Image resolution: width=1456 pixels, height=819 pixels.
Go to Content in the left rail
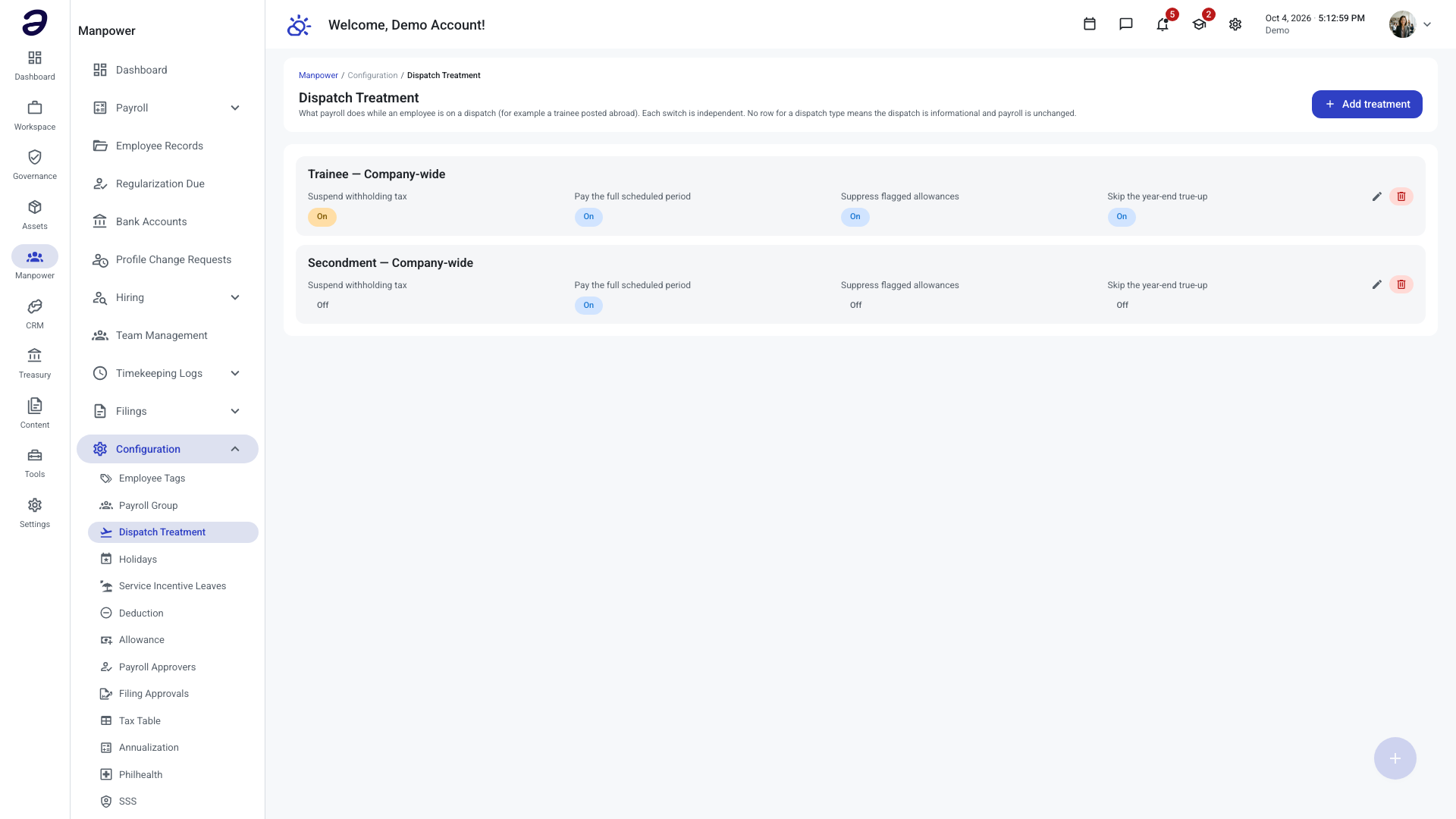[x=35, y=413]
